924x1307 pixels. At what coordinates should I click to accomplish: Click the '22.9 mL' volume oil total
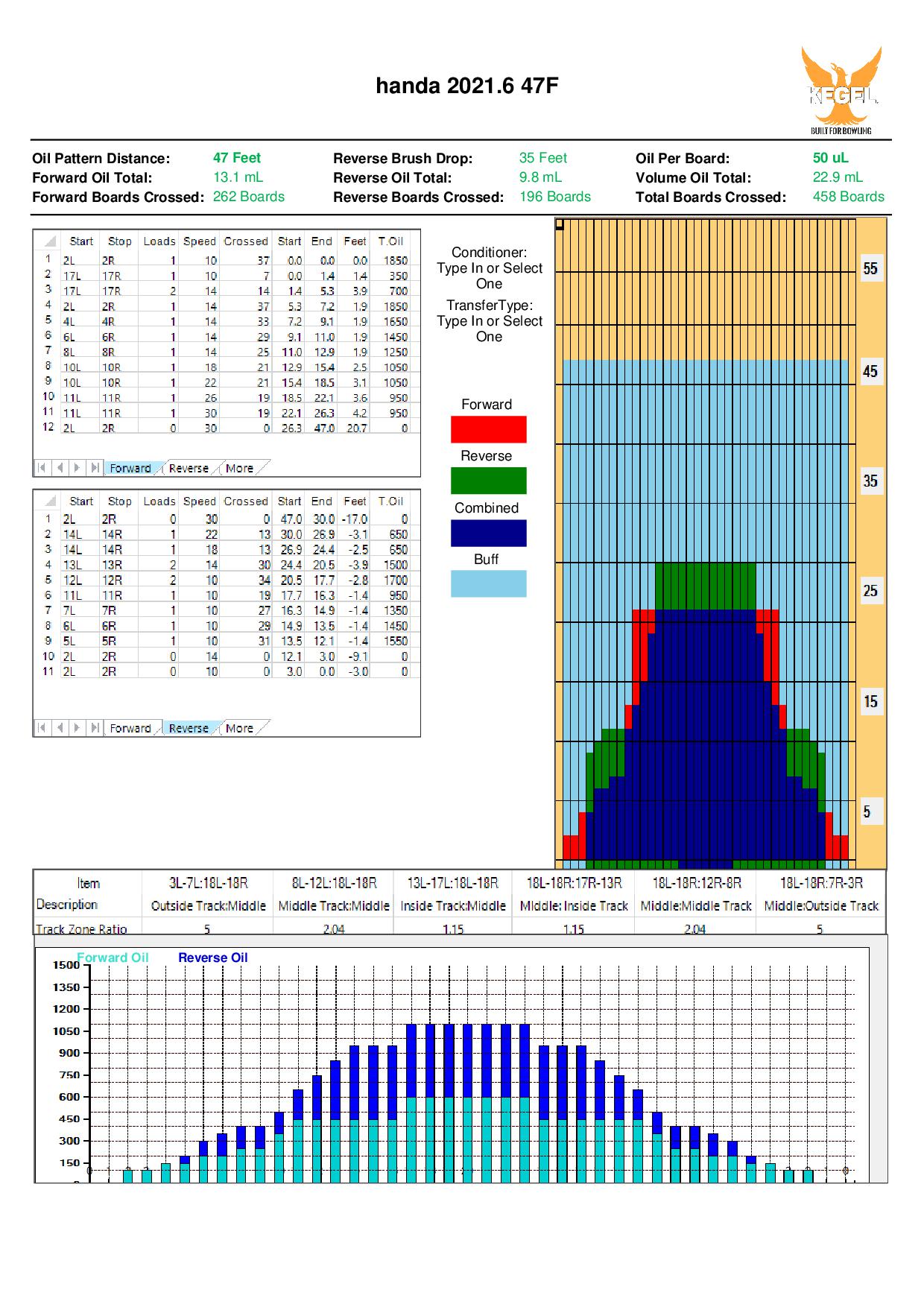[838, 177]
